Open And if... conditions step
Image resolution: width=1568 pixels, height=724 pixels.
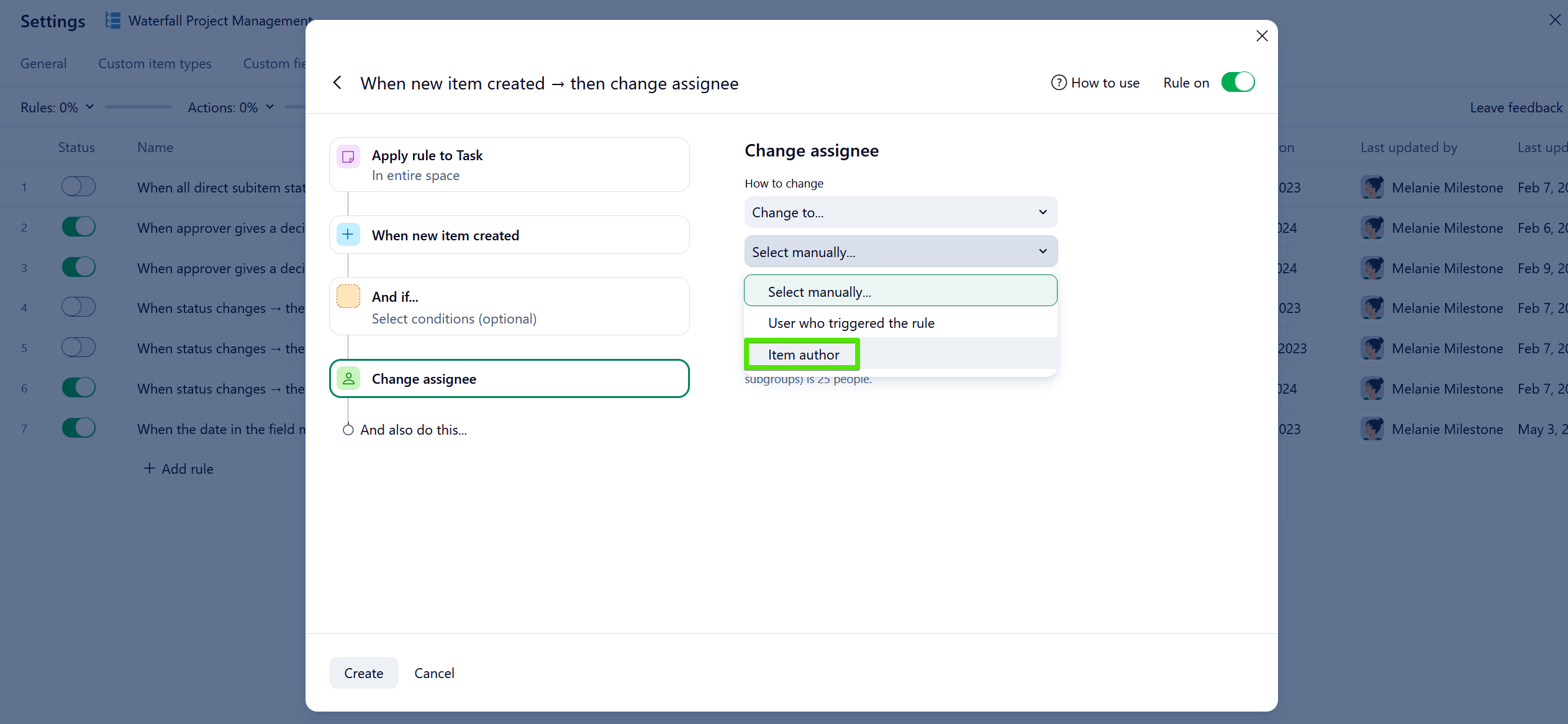coord(509,306)
